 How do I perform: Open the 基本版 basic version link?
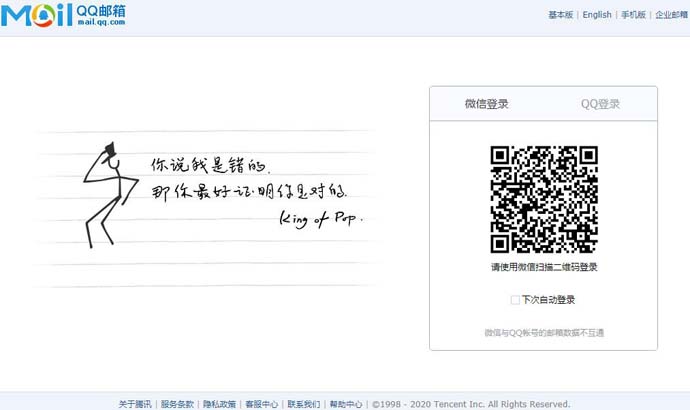click(561, 15)
